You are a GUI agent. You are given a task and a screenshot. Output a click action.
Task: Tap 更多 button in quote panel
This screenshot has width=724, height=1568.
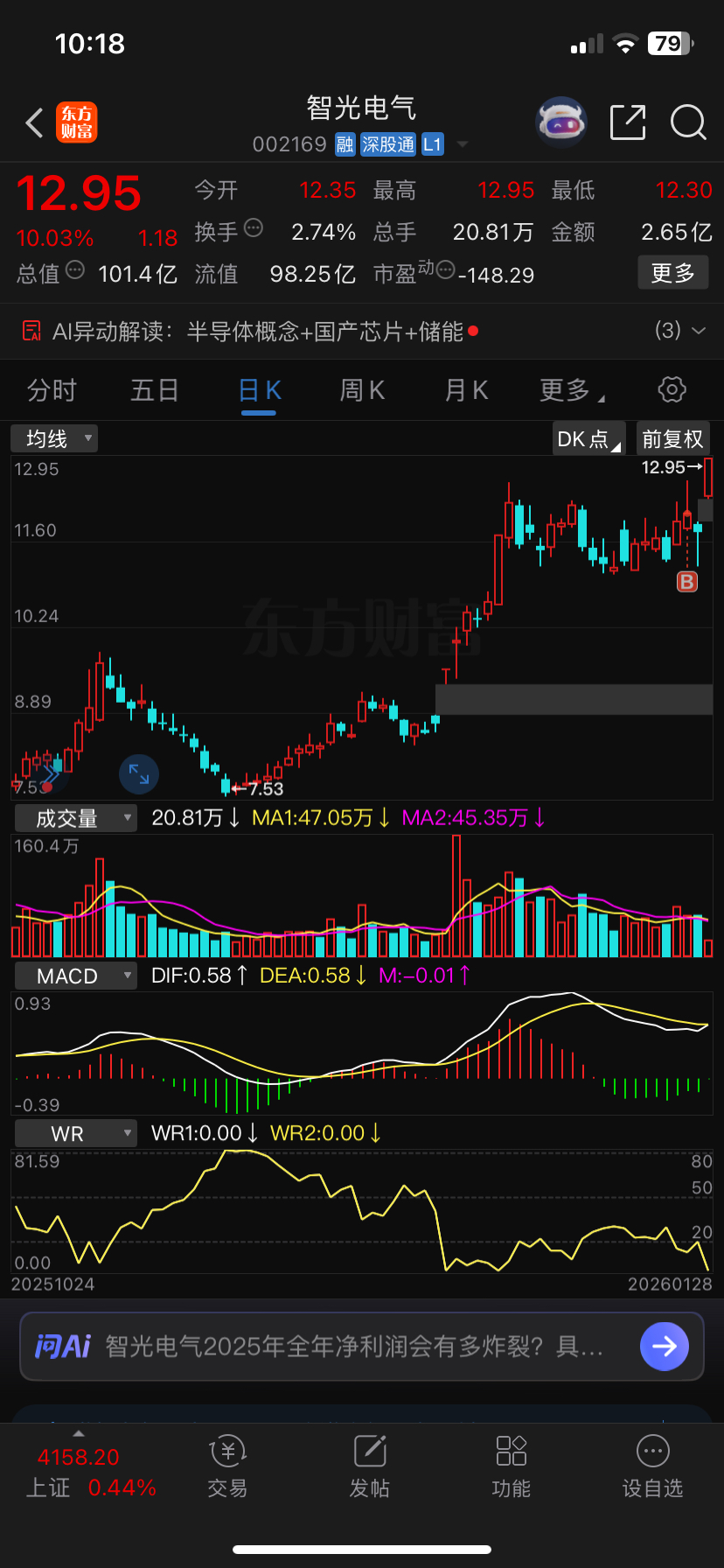click(672, 273)
